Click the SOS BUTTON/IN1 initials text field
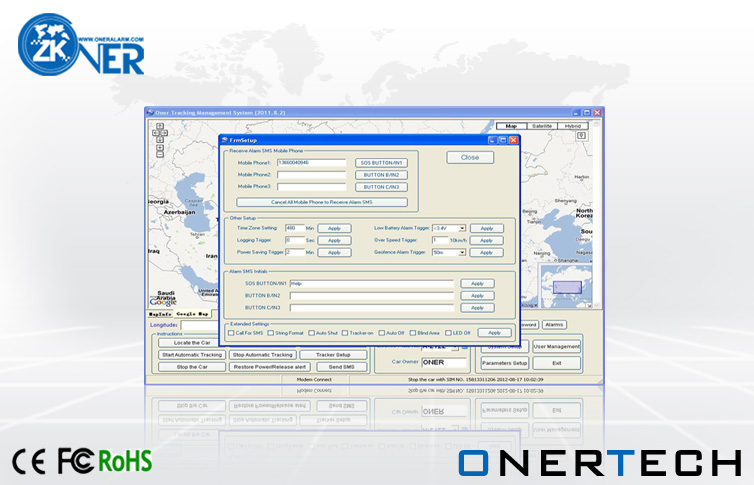Screen dimensions: 754x485 pyautogui.click(x=372, y=284)
